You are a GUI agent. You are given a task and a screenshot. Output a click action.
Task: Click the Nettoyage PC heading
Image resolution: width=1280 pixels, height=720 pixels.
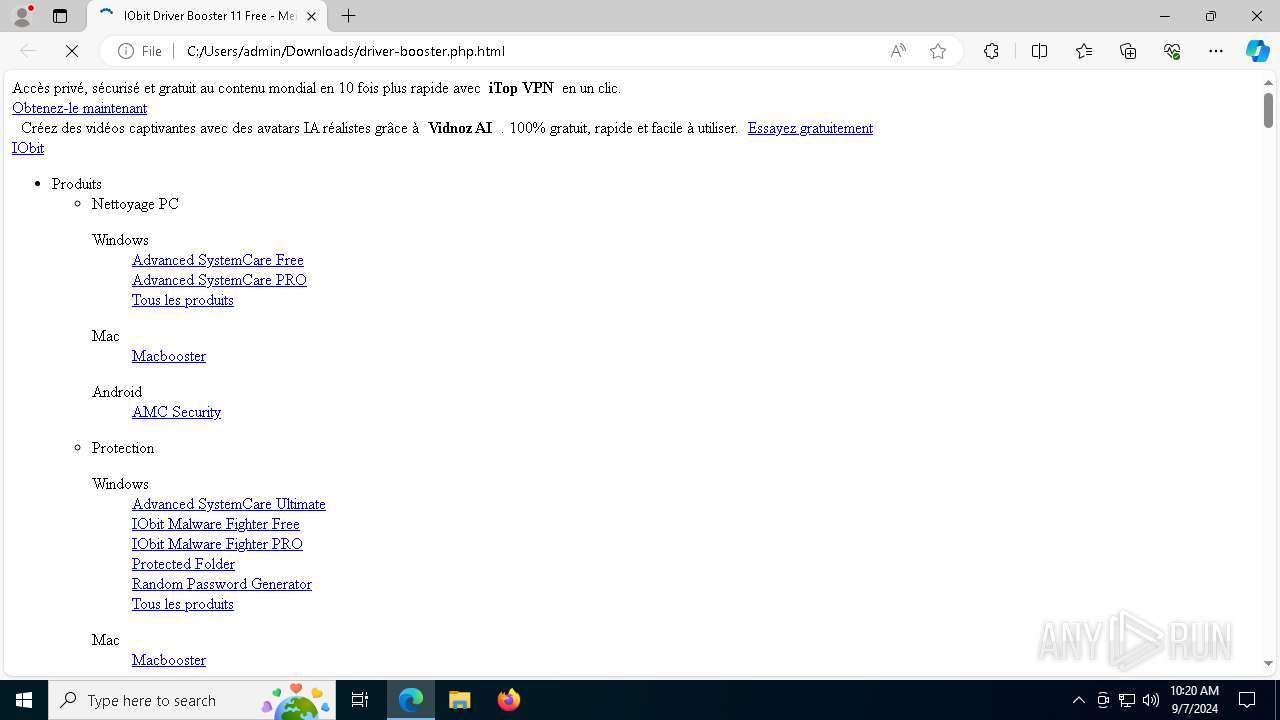tap(135, 204)
